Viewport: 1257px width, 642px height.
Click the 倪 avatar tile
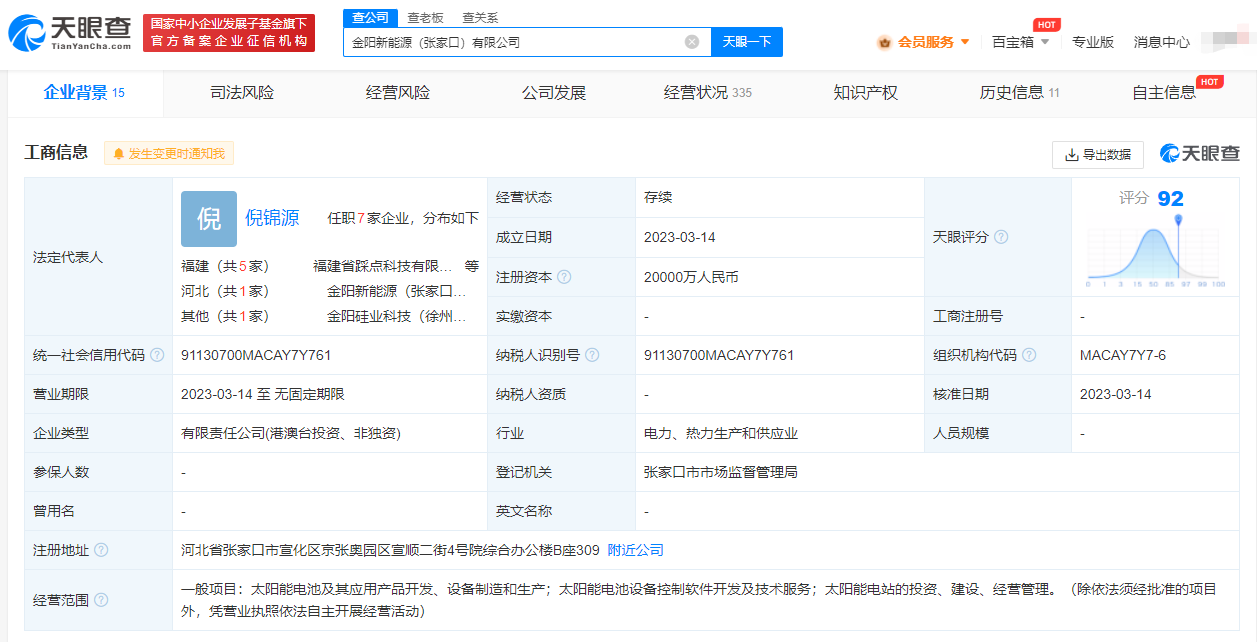click(209, 219)
